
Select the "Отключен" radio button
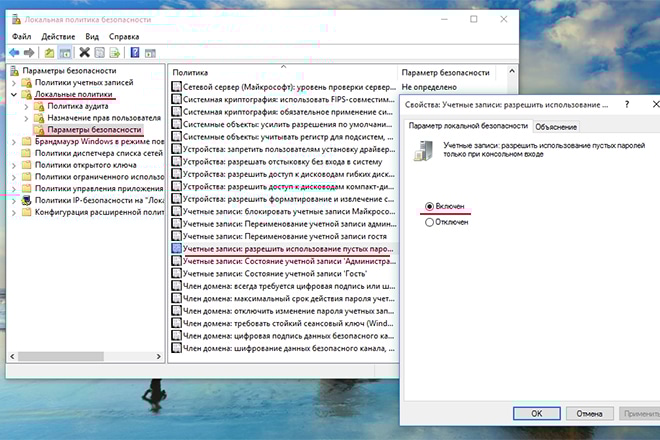point(429,222)
